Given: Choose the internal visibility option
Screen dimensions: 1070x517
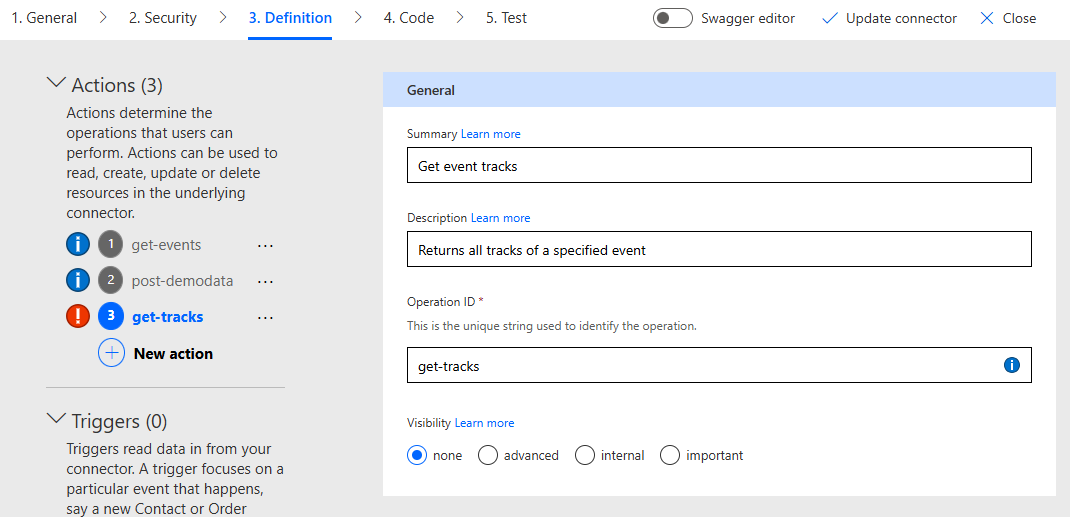Looking at the screenshot, I should coord(585,455).
